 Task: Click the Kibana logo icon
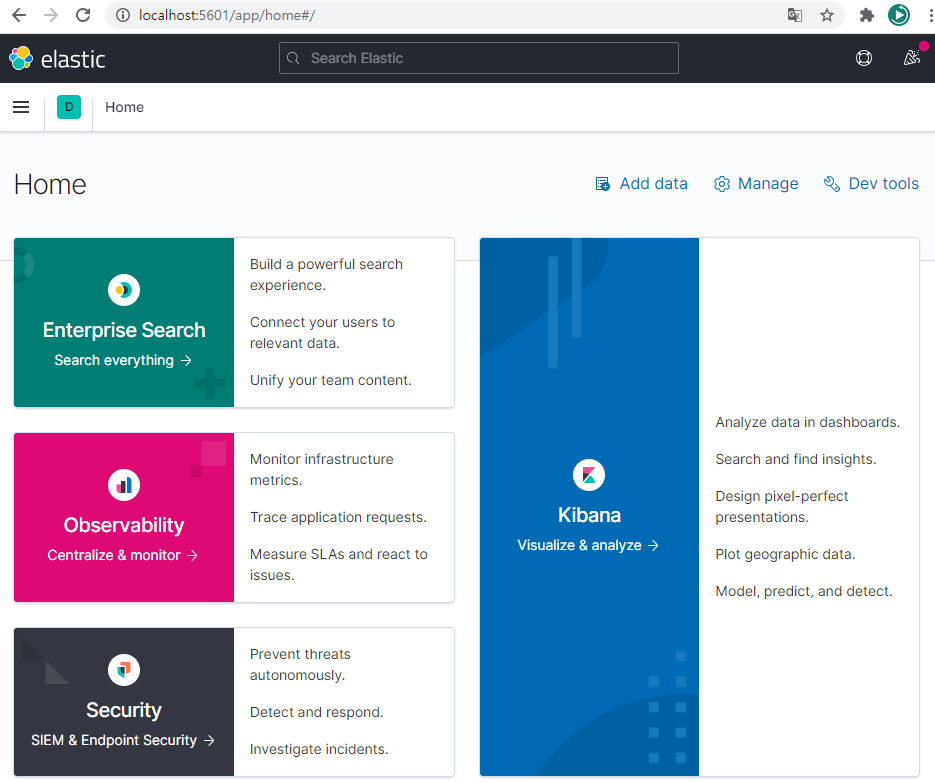click(x=589, y=475)
